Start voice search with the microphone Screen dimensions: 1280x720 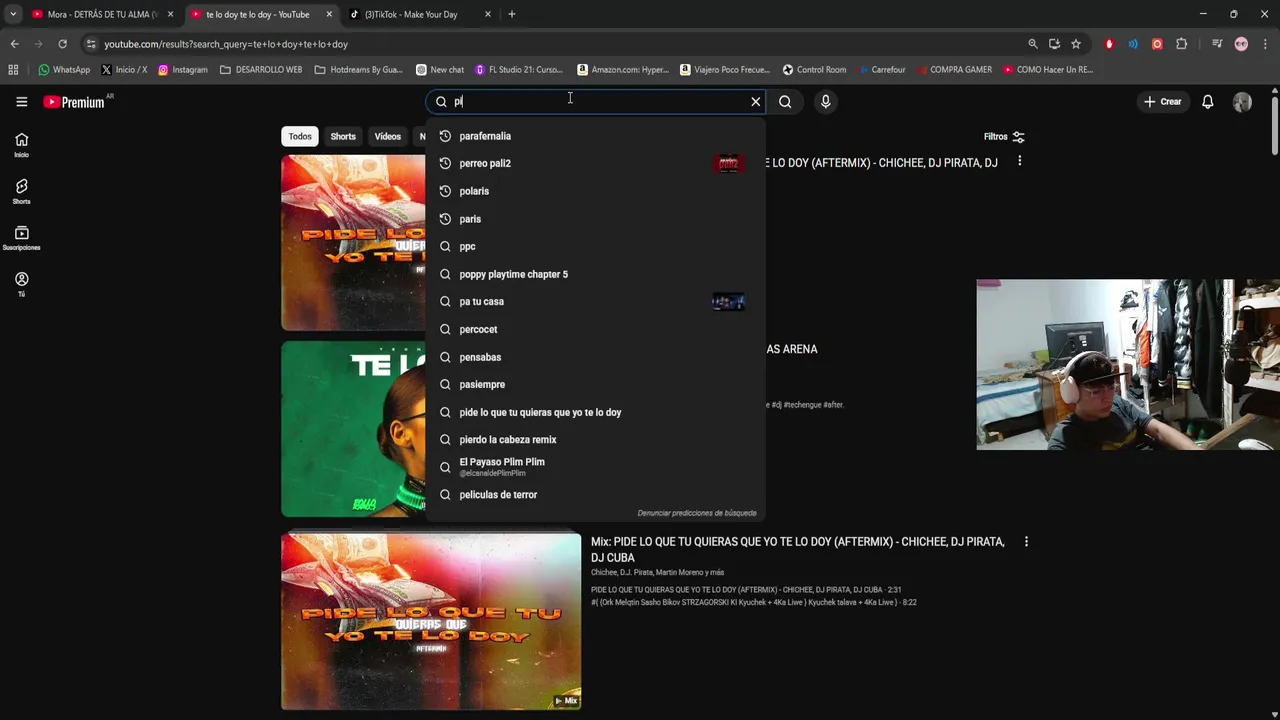(x=825, y=101)
